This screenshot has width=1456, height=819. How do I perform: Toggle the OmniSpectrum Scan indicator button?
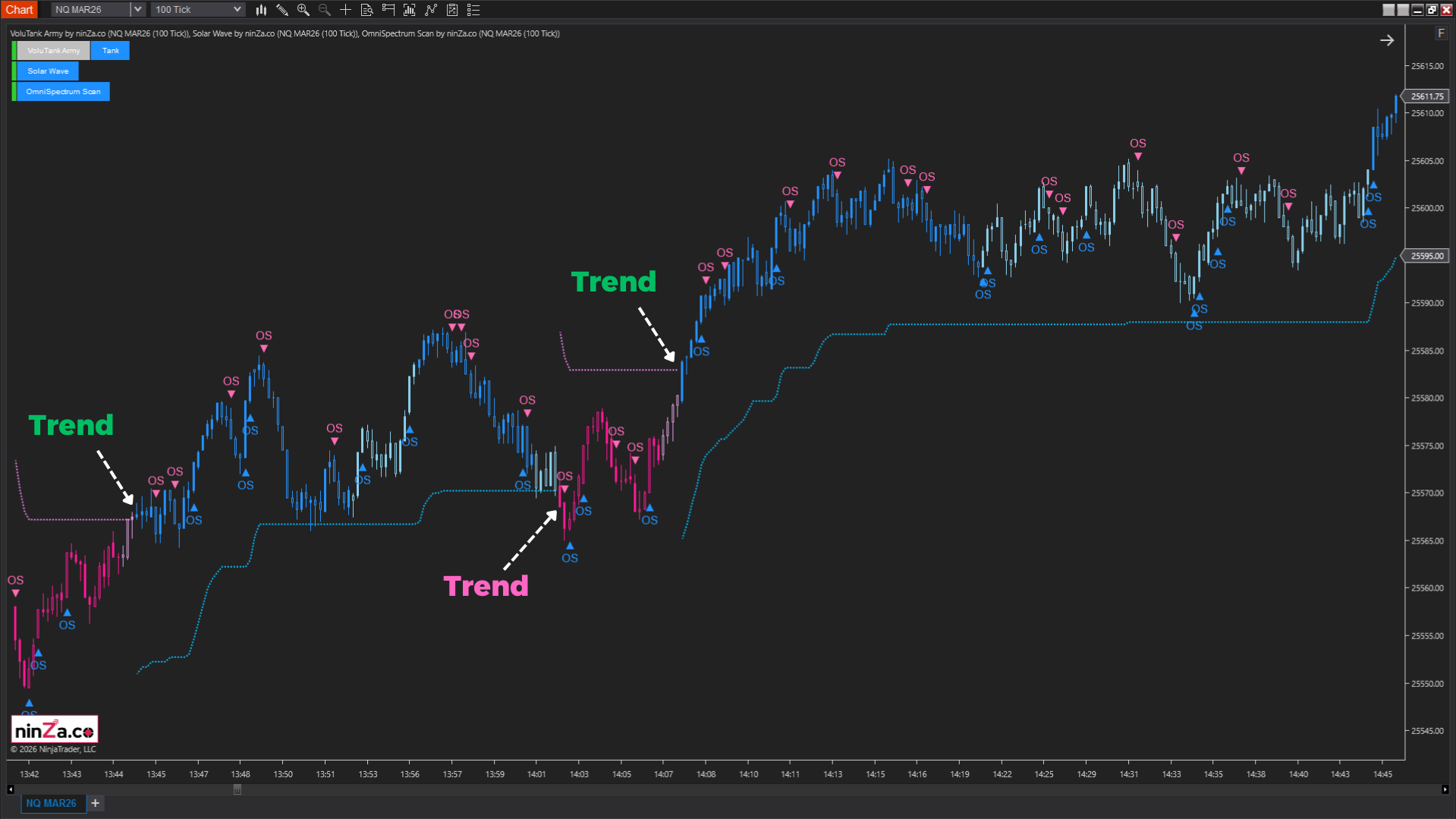pyautogui.click(x=63, y=92)
